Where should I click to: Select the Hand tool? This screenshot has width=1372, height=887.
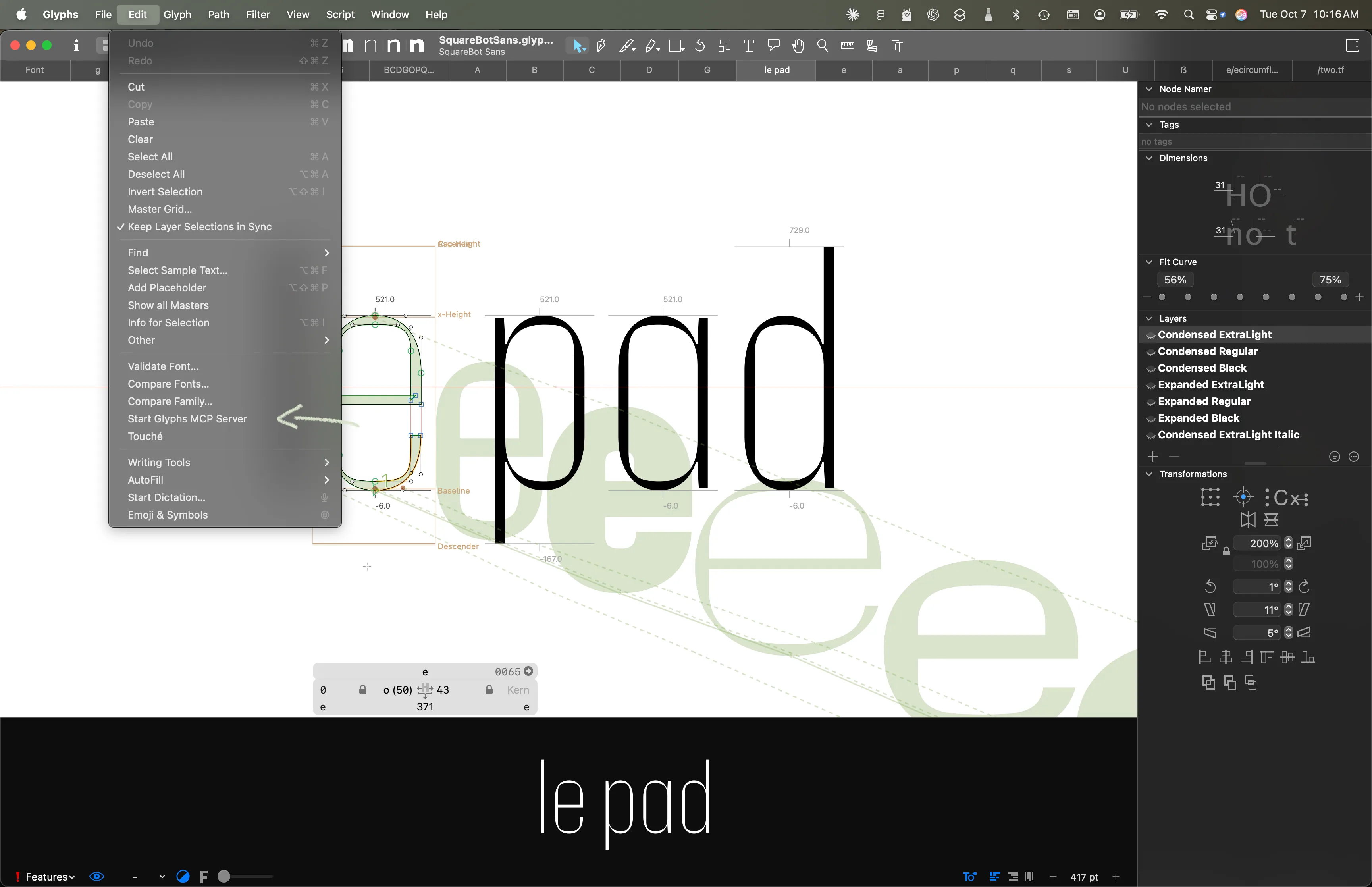tap(798, 46)
